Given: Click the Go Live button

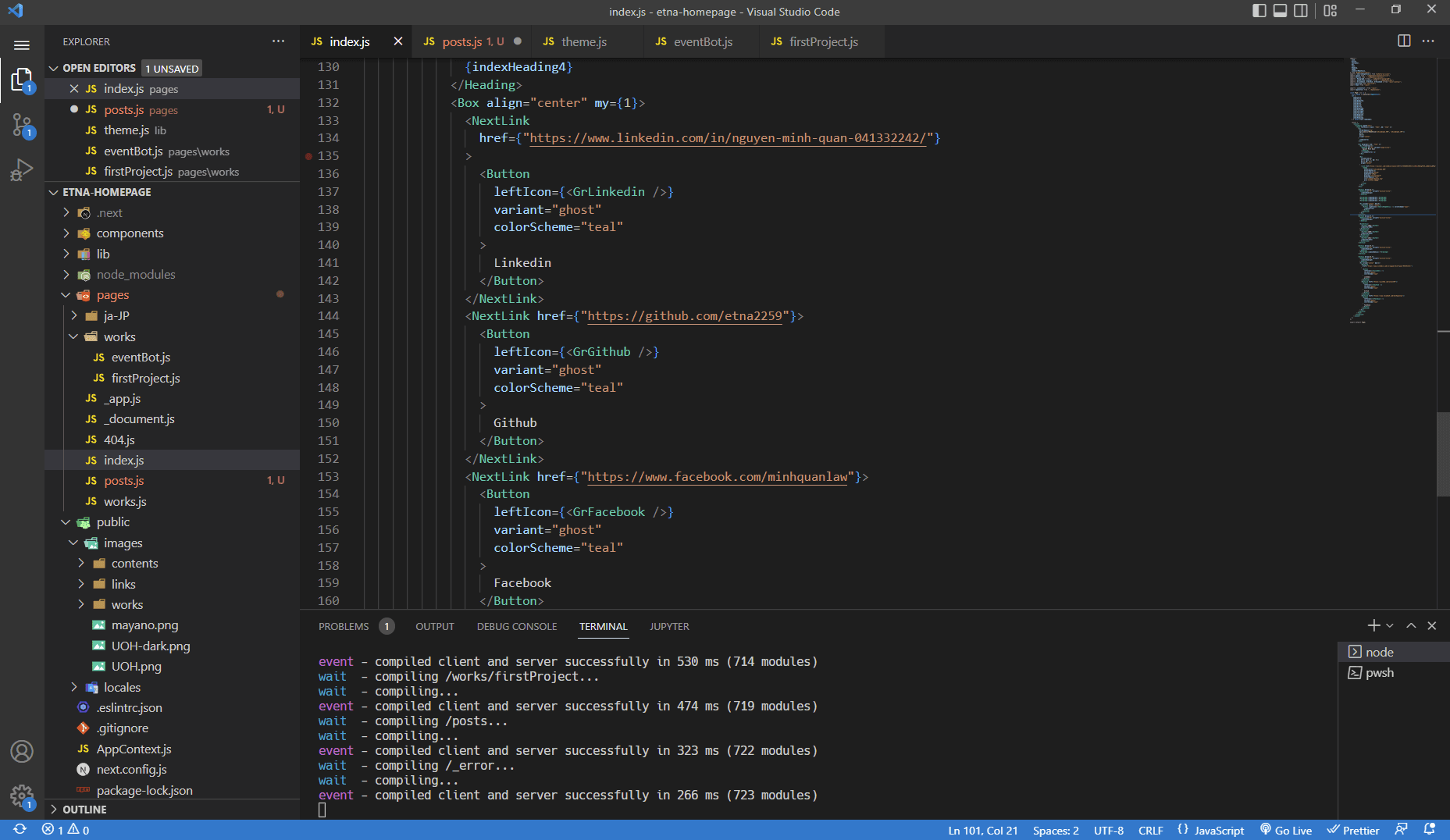Looking at the screenshot, I should [x=1285, y=830].
